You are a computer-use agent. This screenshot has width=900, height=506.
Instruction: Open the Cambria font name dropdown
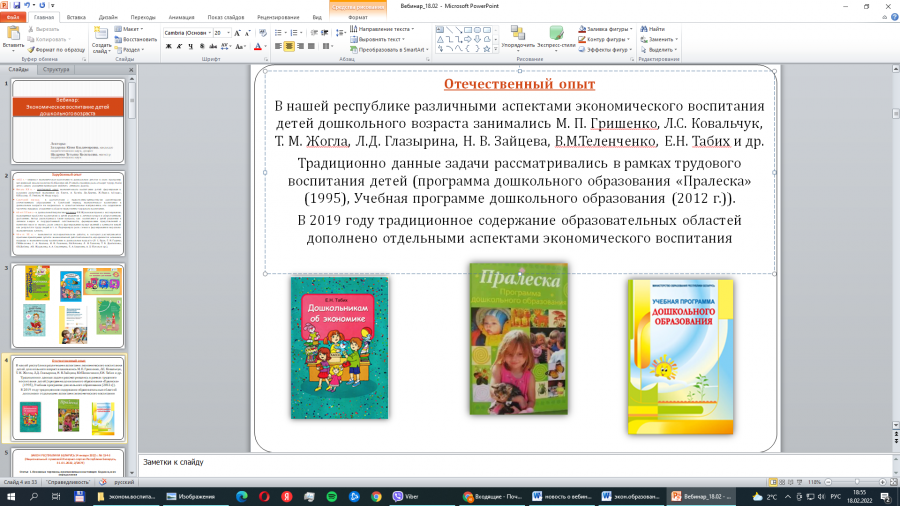click(x=188, y=33)
